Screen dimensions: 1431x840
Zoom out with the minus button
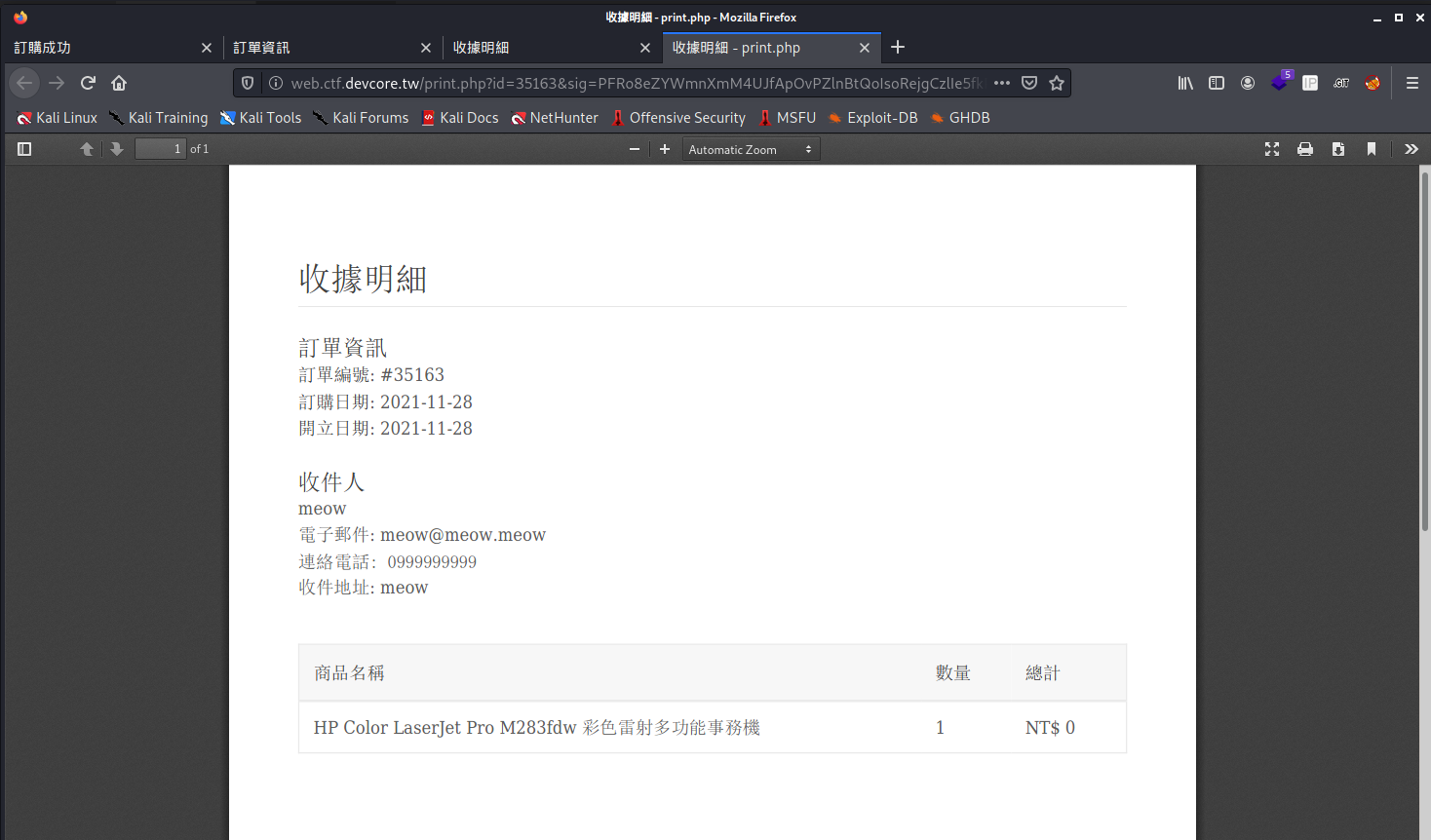635,149
